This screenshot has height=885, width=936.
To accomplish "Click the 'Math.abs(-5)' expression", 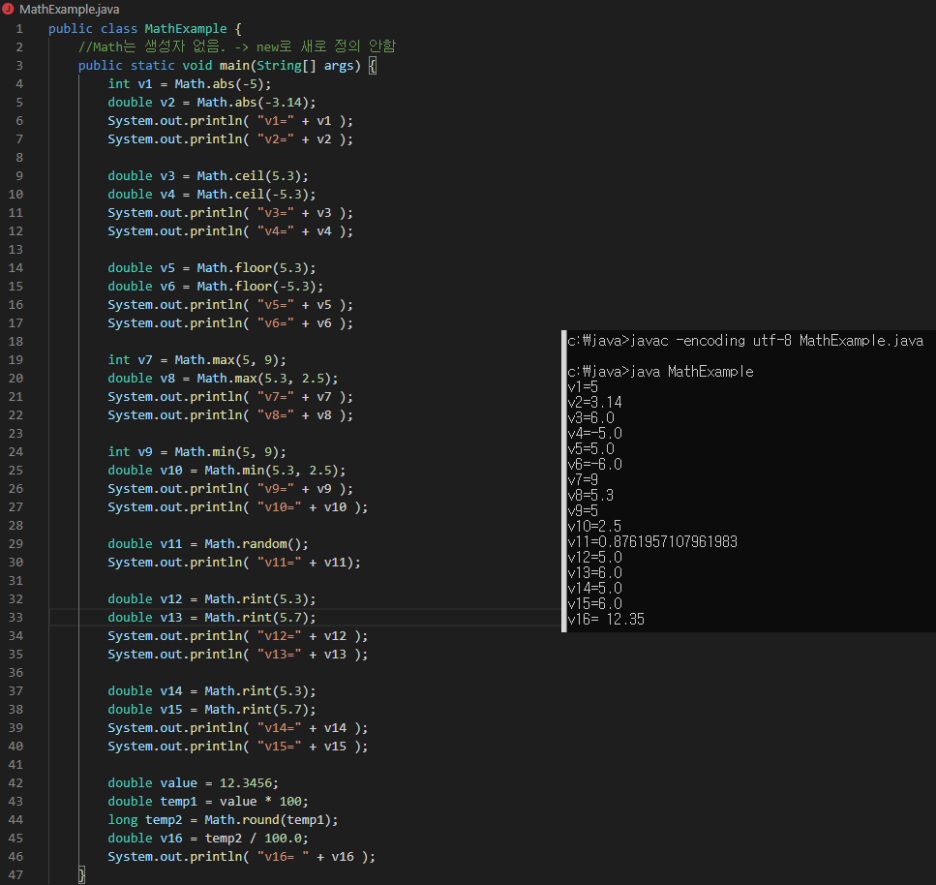I will 219,83.
